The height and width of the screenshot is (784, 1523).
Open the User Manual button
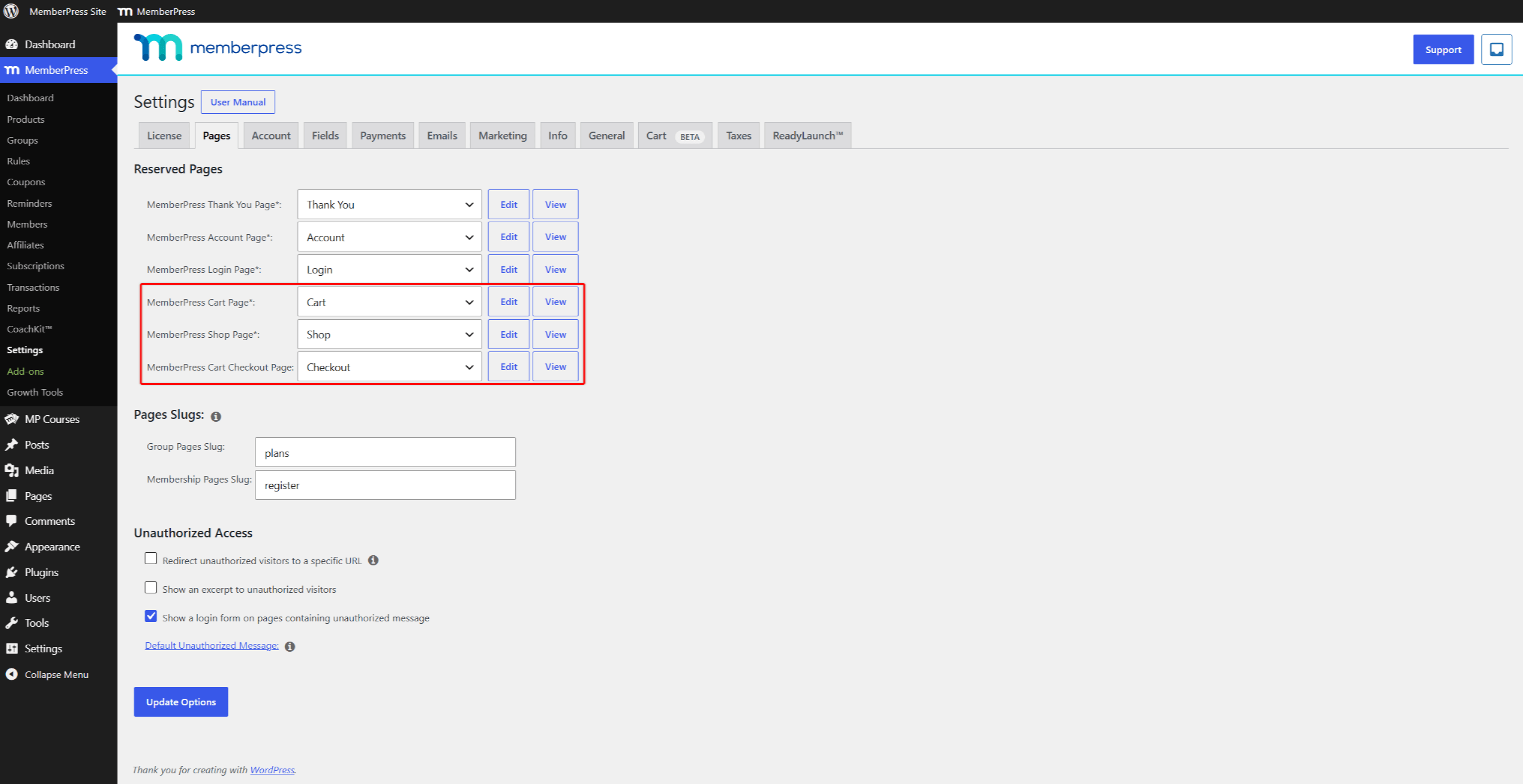238,102
